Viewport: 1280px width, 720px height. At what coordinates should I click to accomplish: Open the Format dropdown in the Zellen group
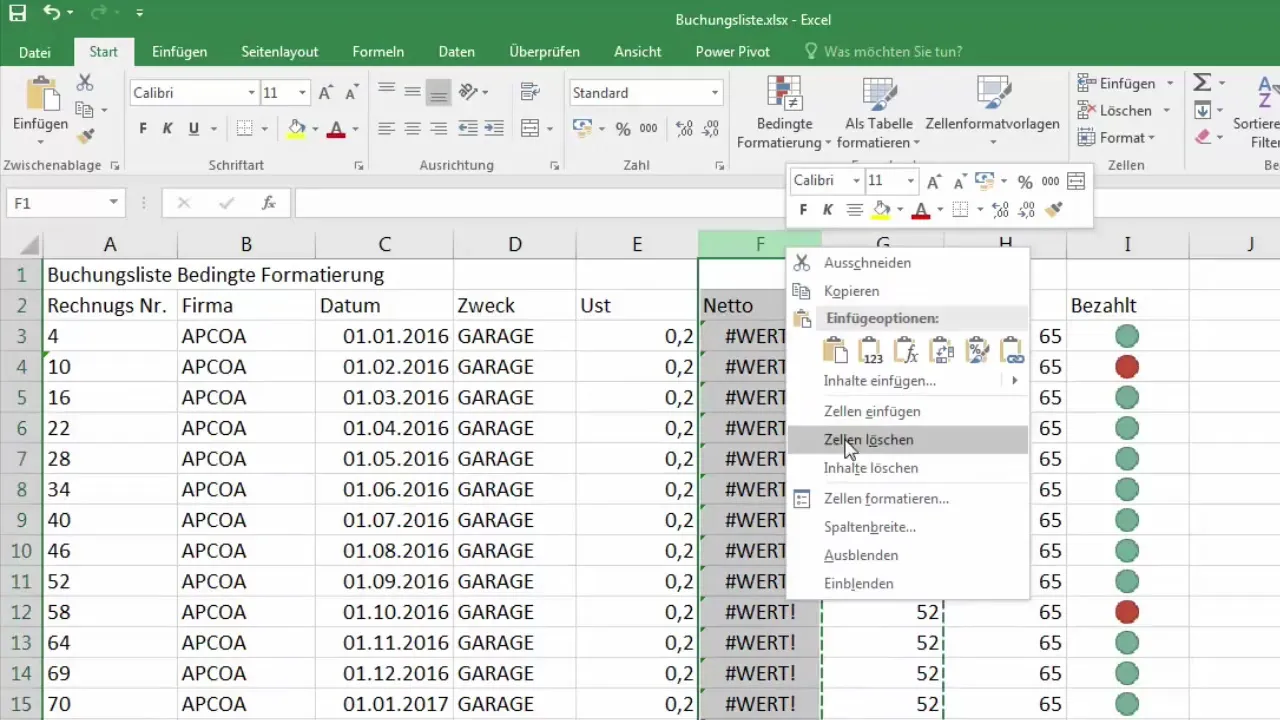click(1116, 138)
